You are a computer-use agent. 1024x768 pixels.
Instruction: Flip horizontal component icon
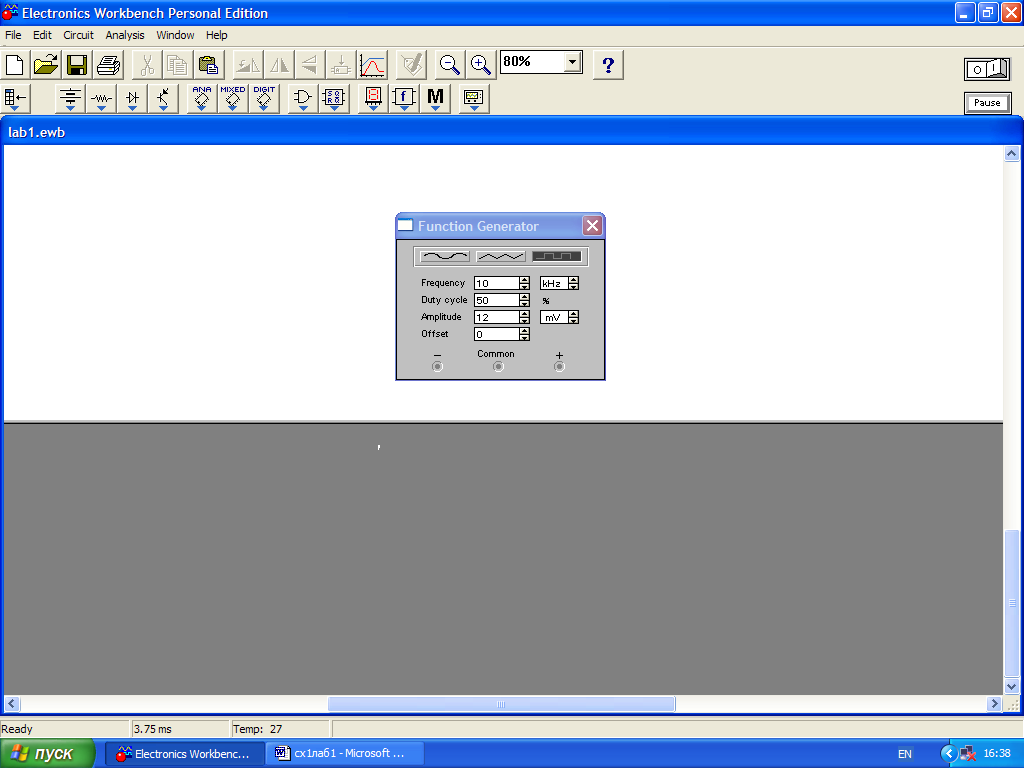click(x=279, y=65)
